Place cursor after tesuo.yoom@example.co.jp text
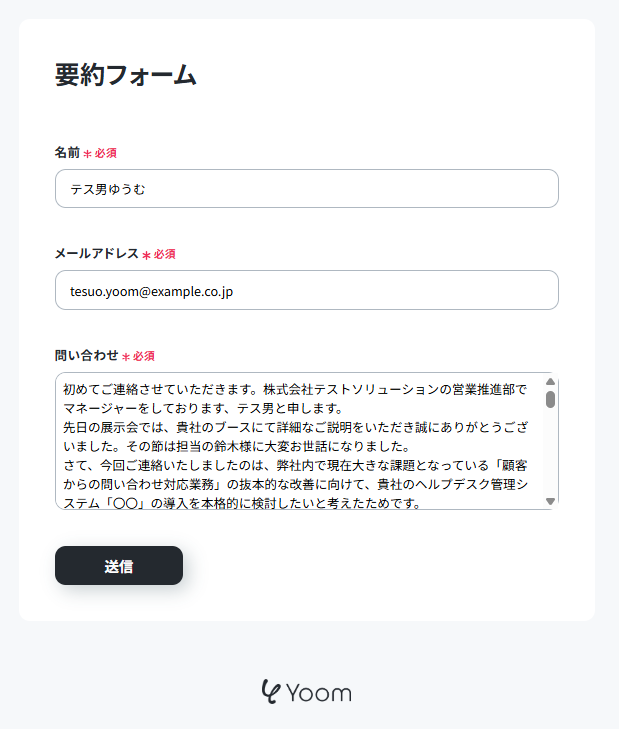The height and width of the screenshot is (729, 619). point(235,291)
